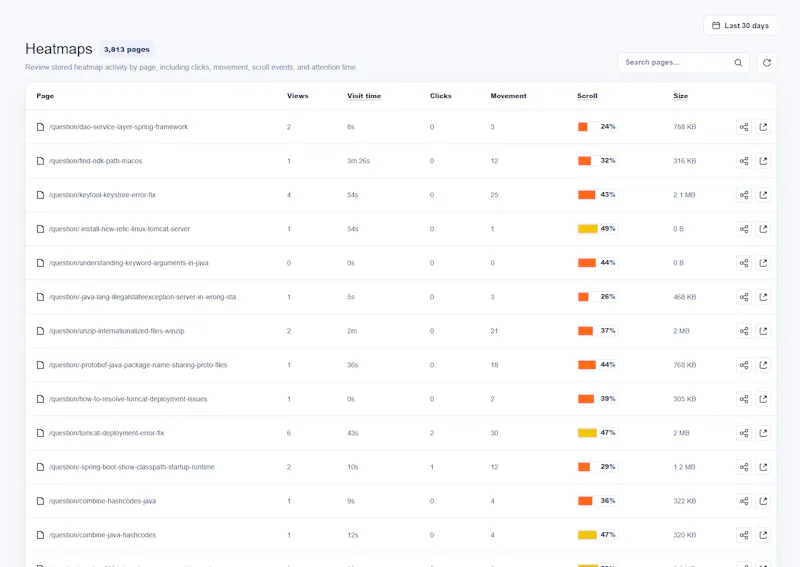Open /question/combine-java-hashcodes page link
The width and height of the screenshot is (800, 567).
coord(102,535)
